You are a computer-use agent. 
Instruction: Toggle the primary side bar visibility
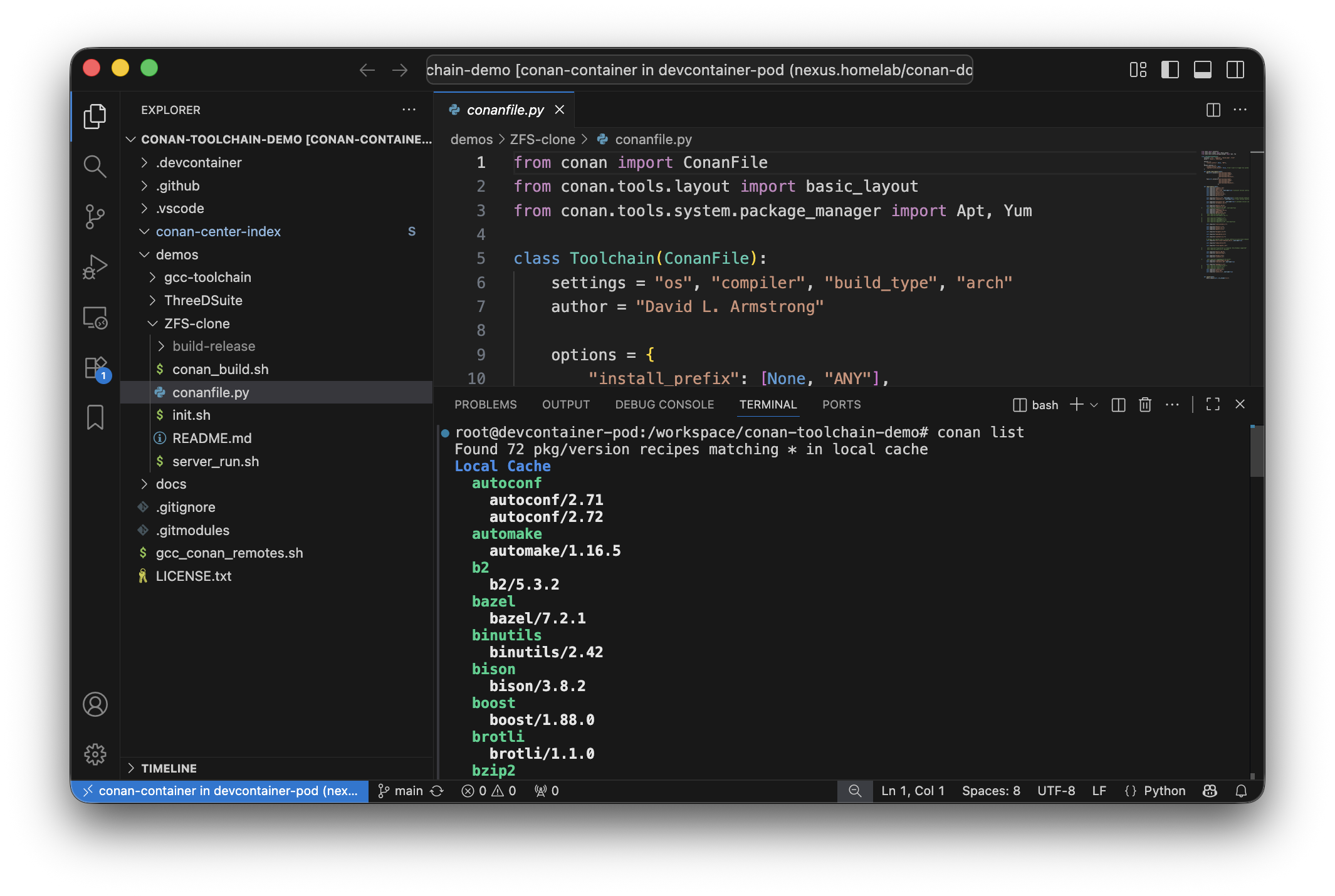(1170, 70)
